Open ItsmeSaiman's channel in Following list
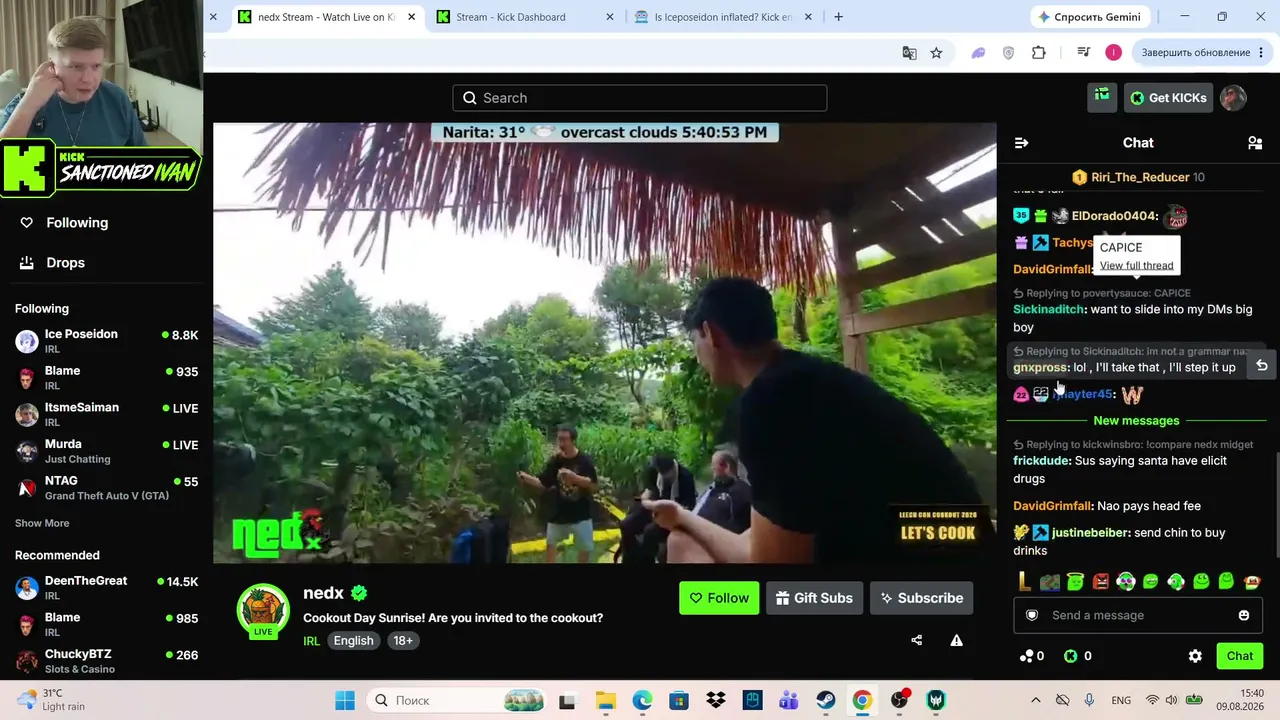Screen dimensions: 1280x720 107,414
